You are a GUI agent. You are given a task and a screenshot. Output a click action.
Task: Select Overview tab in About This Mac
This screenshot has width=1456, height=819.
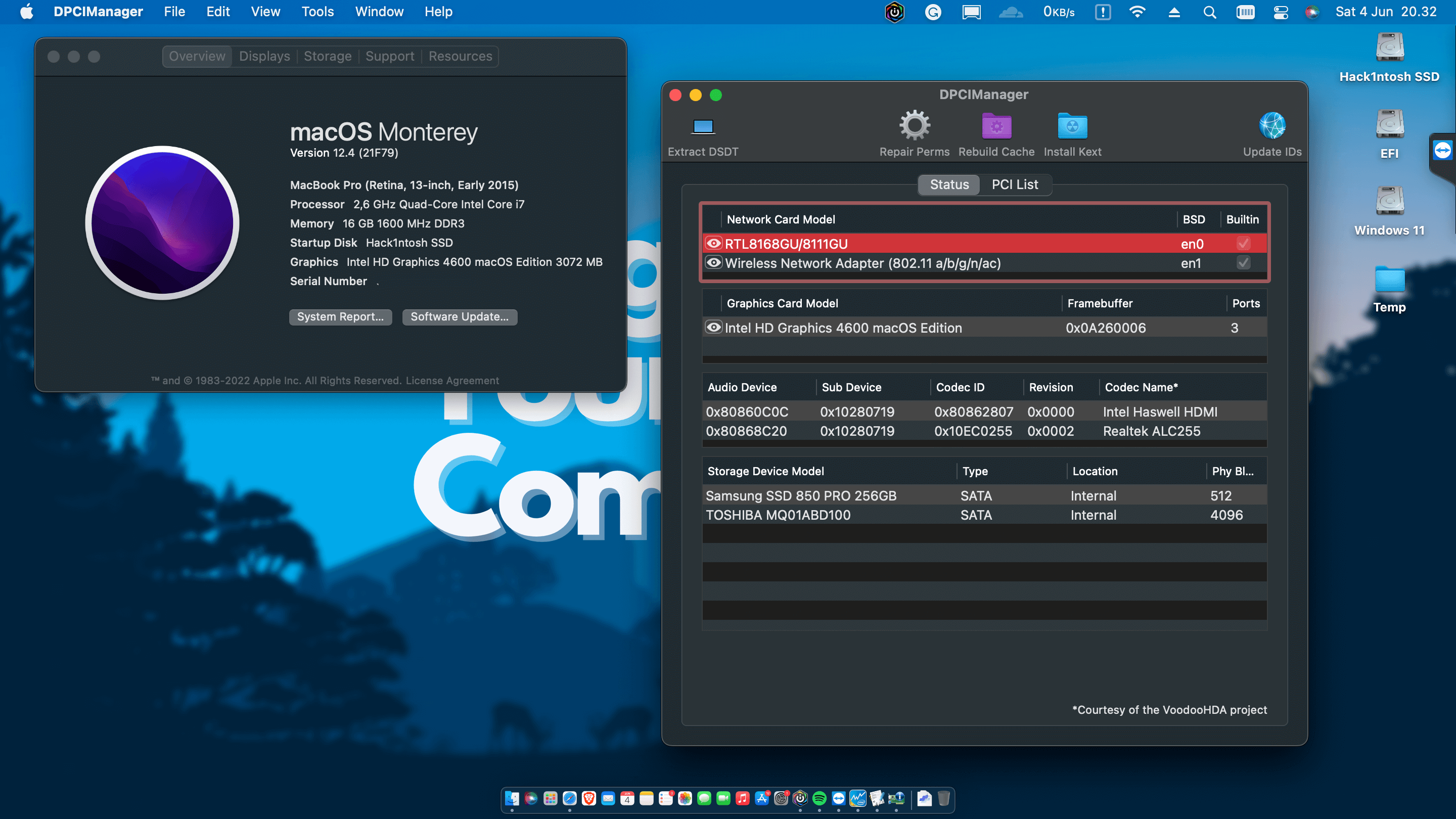pos(197,56)
